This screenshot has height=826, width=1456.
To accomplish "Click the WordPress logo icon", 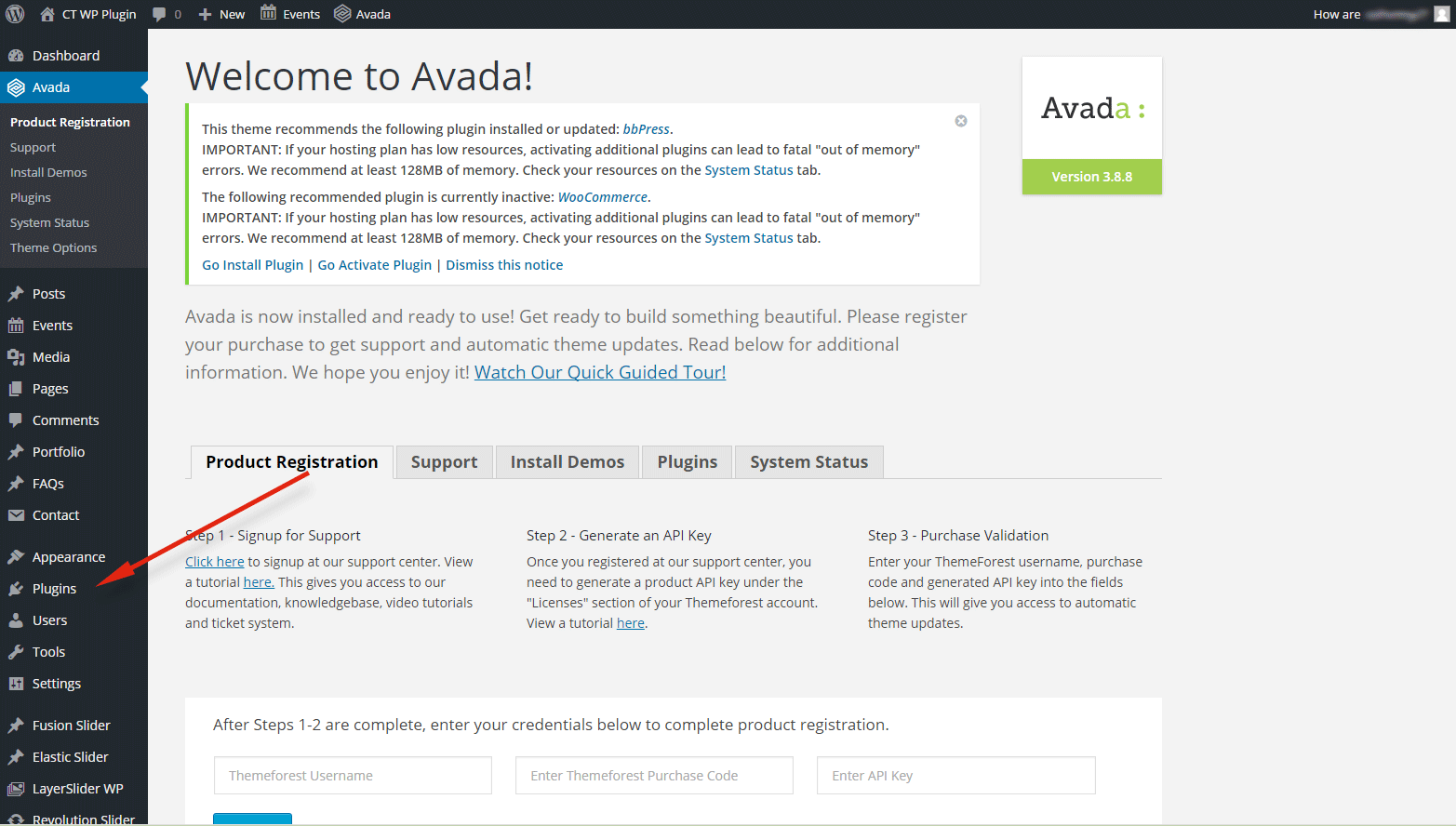I will coord(15,14).
